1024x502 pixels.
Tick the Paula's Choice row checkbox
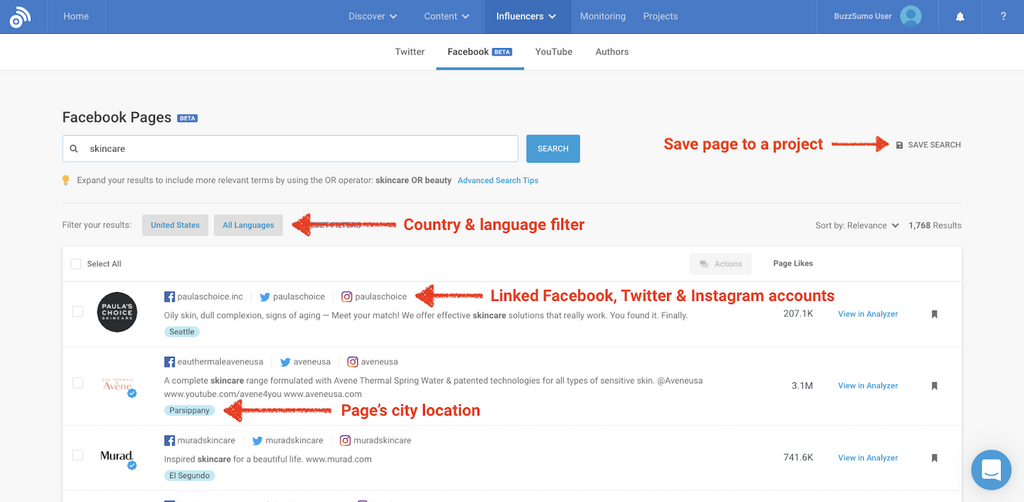click(78, 312)
